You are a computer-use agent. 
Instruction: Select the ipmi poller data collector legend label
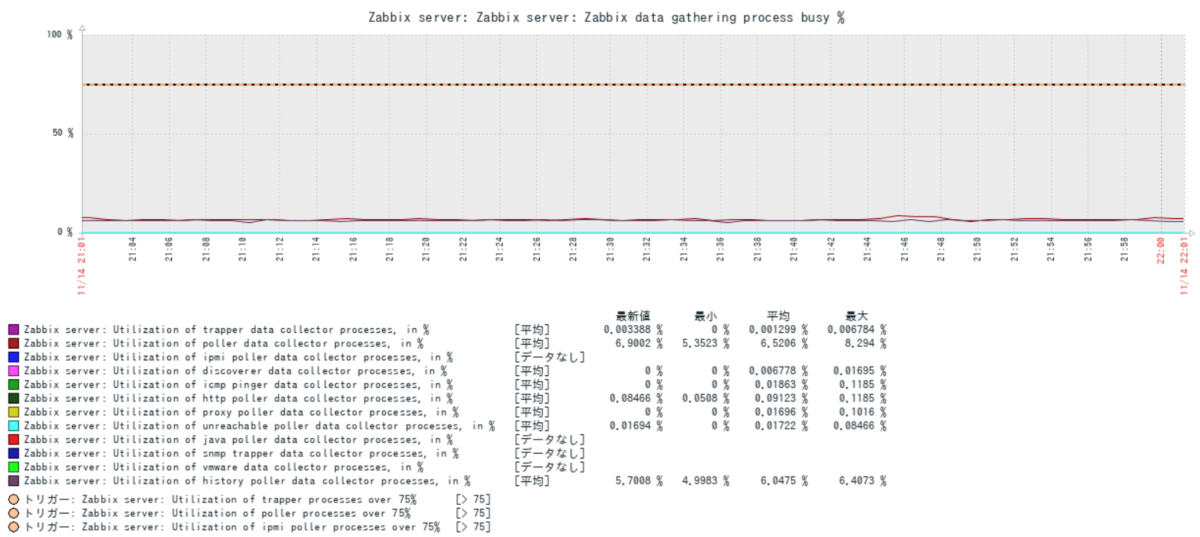[239, 357]
